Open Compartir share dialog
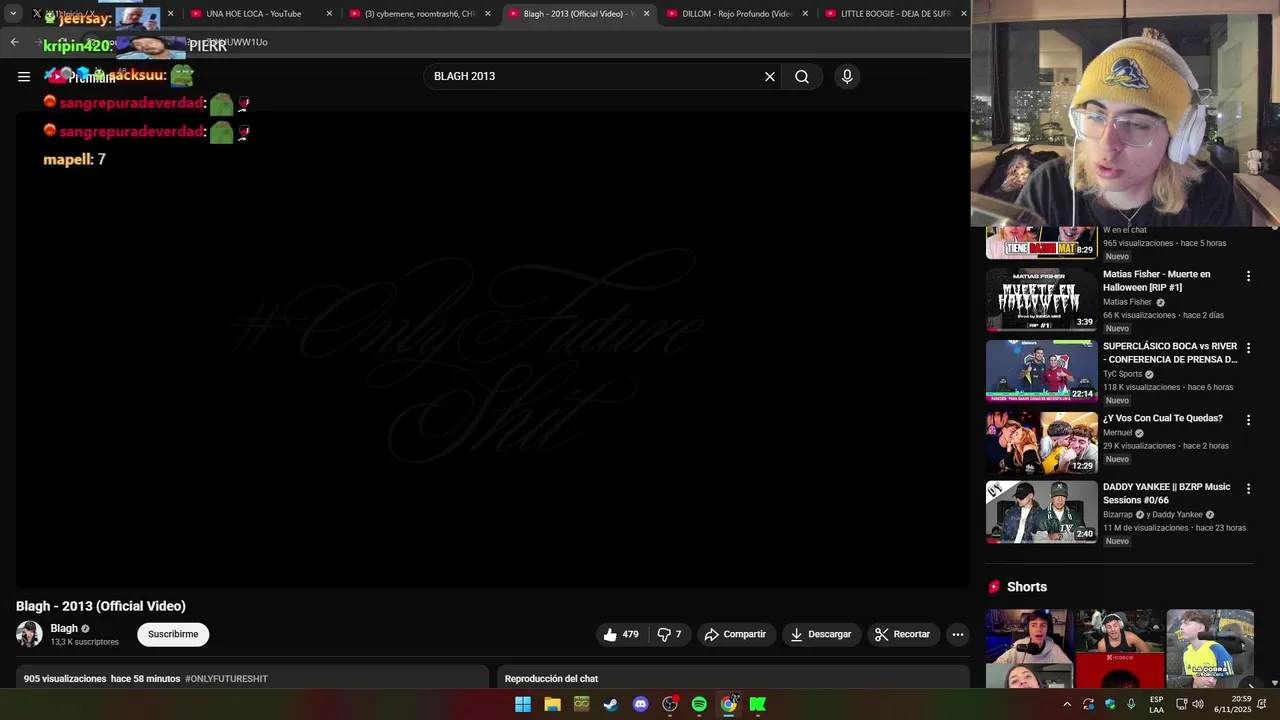 [x=735, y=634]
